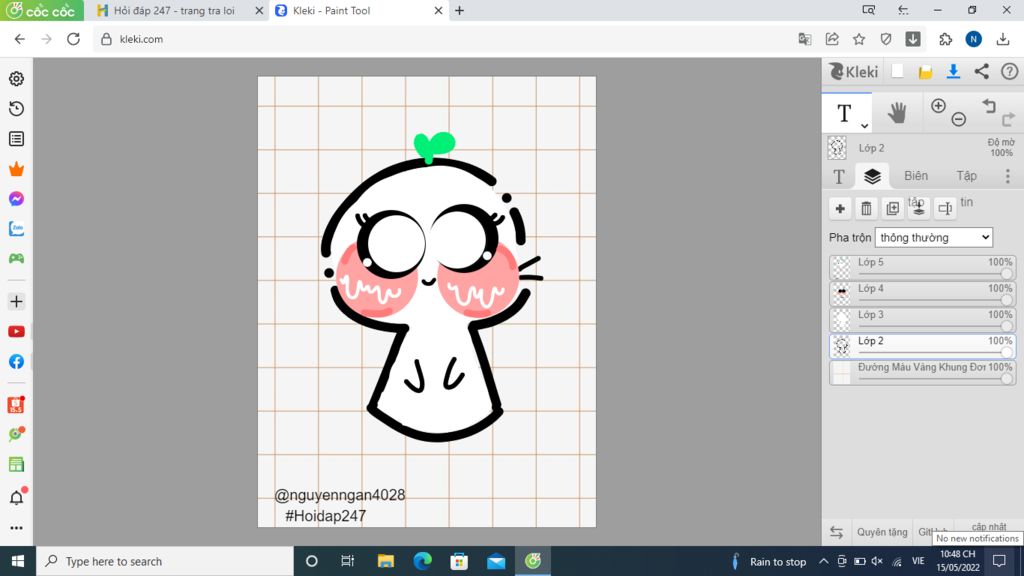Open browser extensions puzzle icon

[946, 39]
